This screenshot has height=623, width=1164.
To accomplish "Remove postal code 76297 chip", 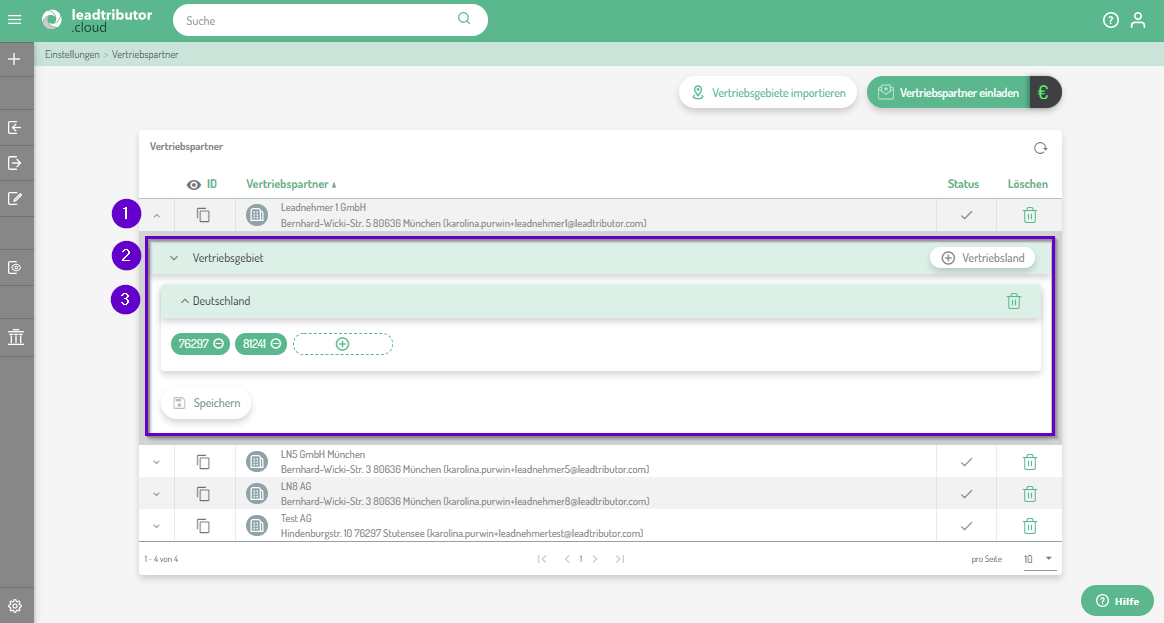I will coord(219,344).
